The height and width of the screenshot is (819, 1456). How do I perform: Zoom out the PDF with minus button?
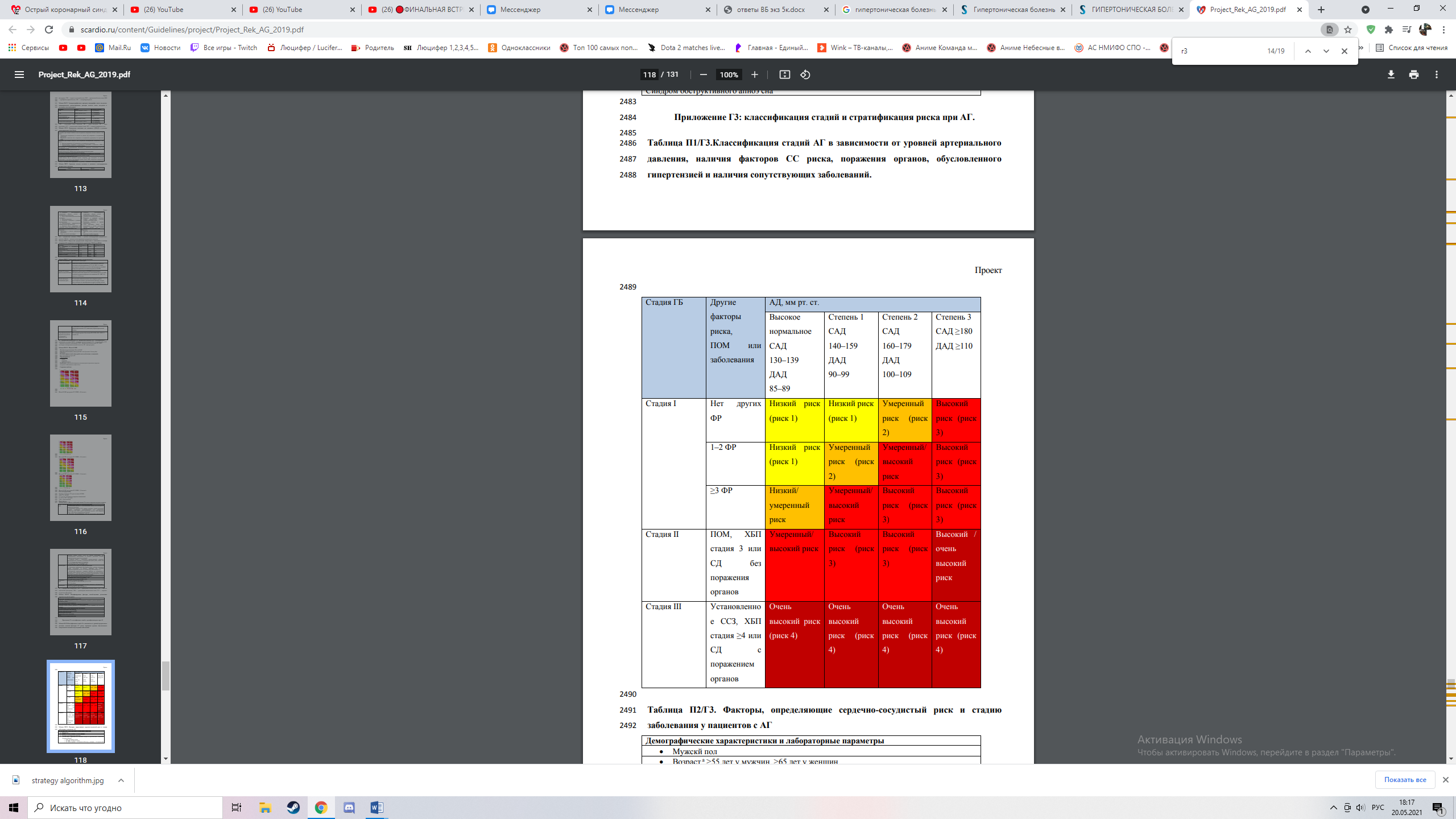point(704,75)
